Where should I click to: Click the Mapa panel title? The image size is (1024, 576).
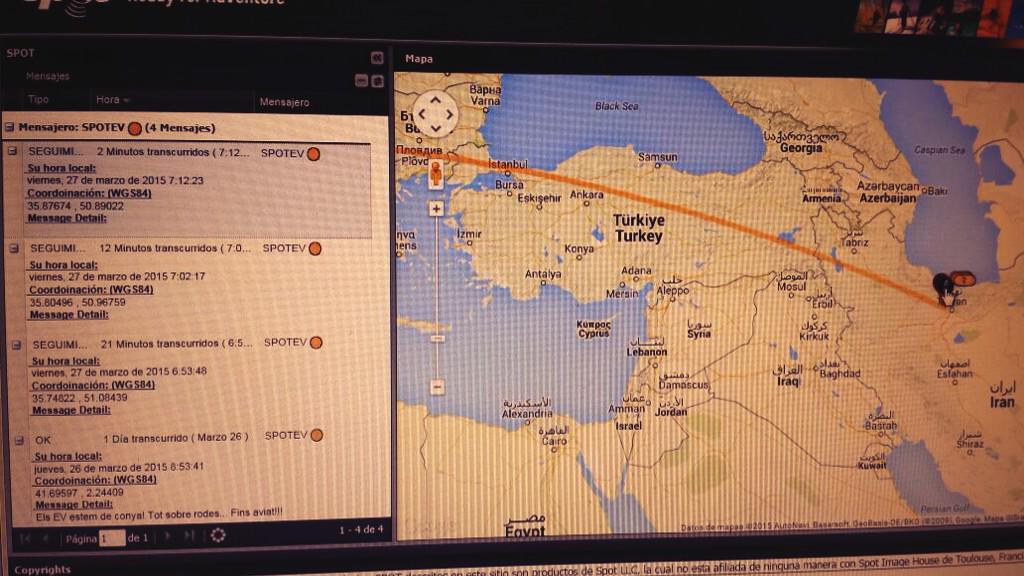pyautogui.click(x=419, y=59)
